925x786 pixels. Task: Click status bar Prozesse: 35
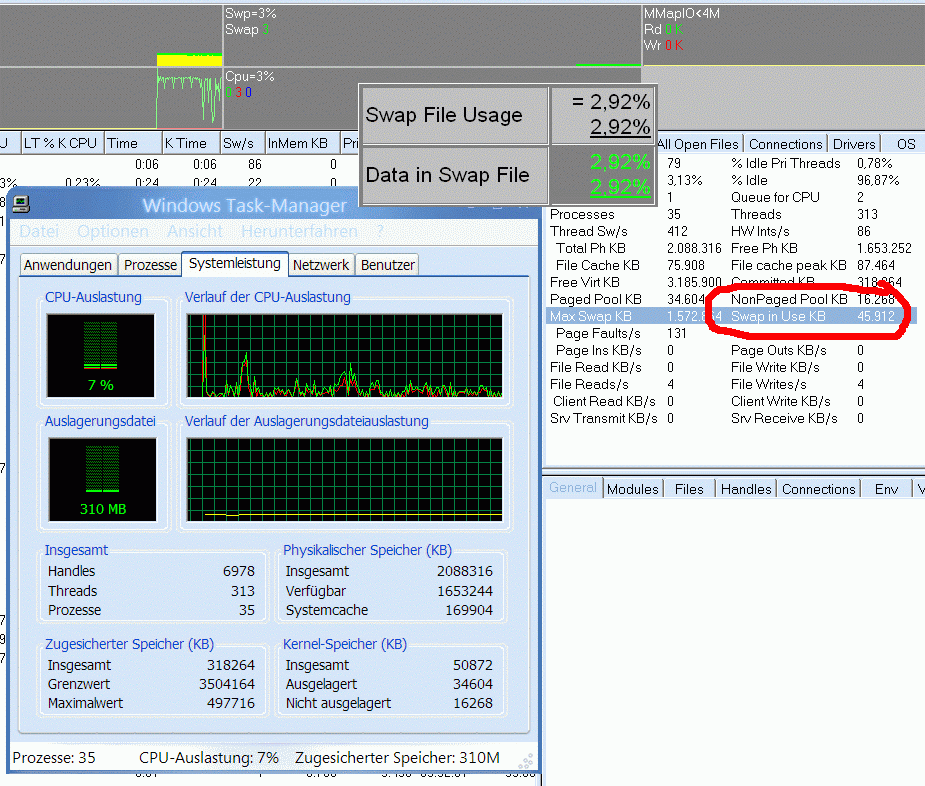click(x=54, y=758)
